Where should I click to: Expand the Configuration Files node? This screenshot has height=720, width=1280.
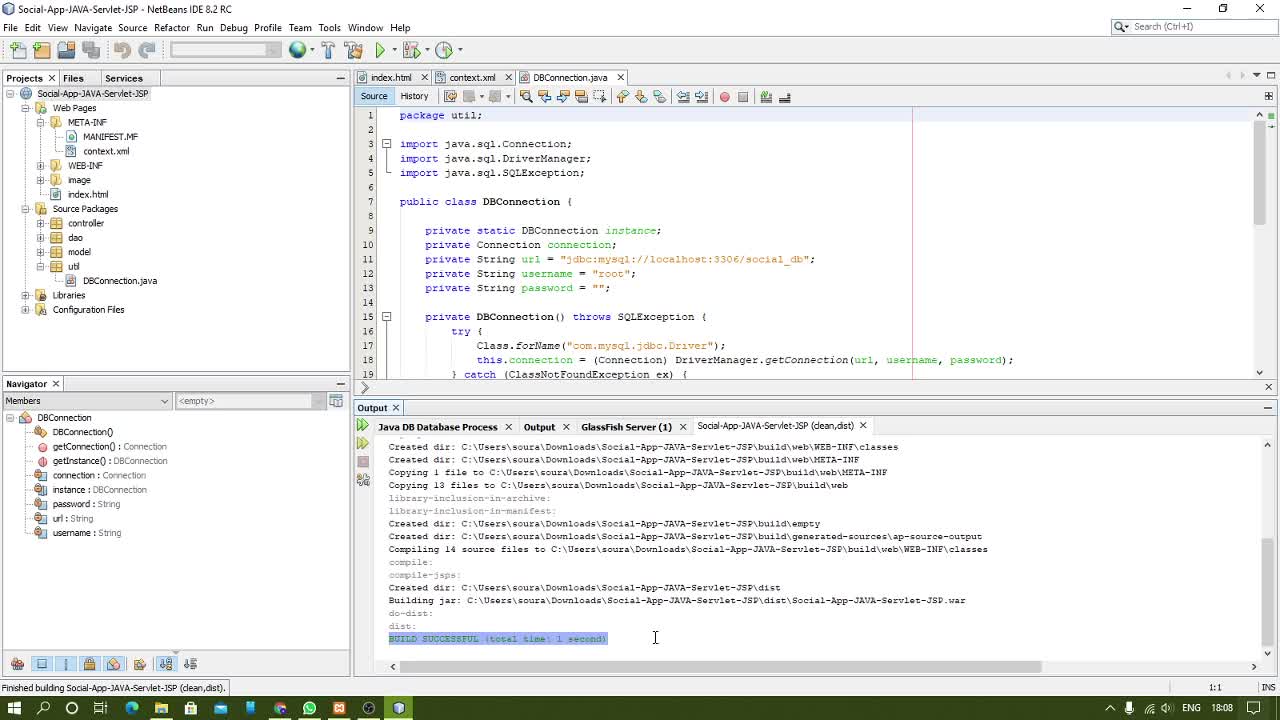25,310
